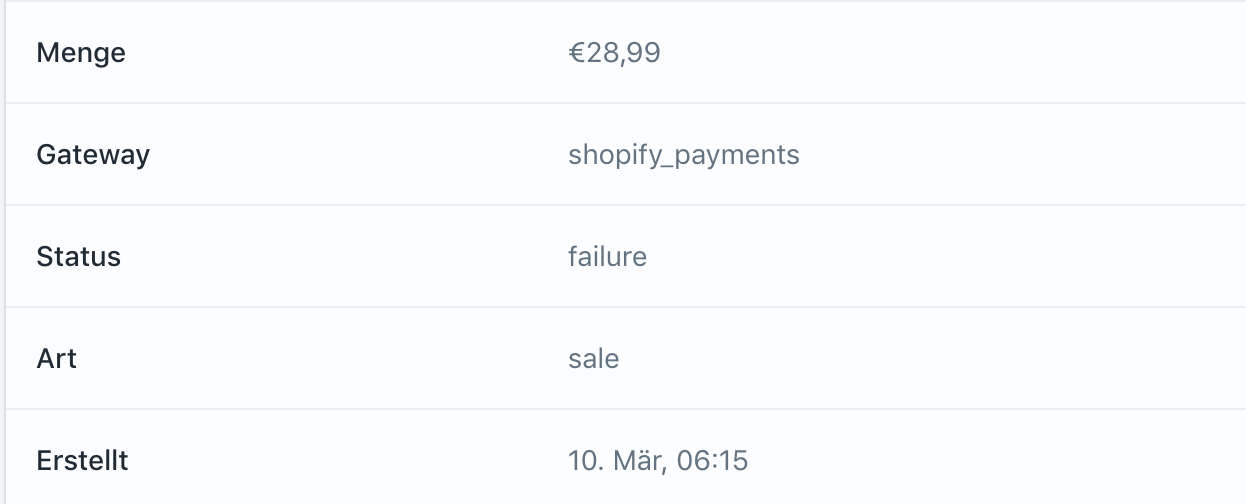Click the date 10. Mär
The image size is (1246, 504).
pos(617,460)
